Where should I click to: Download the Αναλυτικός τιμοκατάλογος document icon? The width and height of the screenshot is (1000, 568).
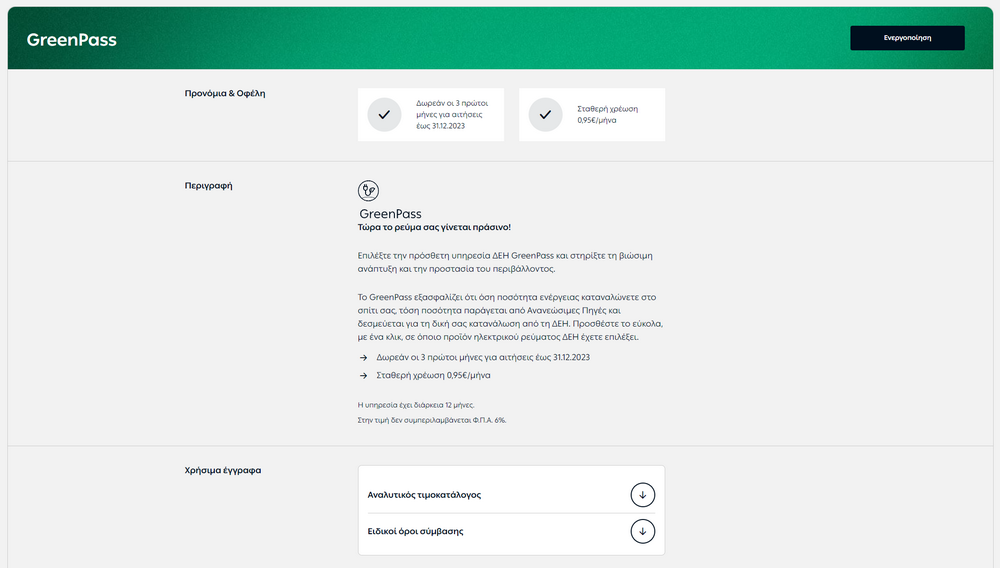(x=642, y=495)
